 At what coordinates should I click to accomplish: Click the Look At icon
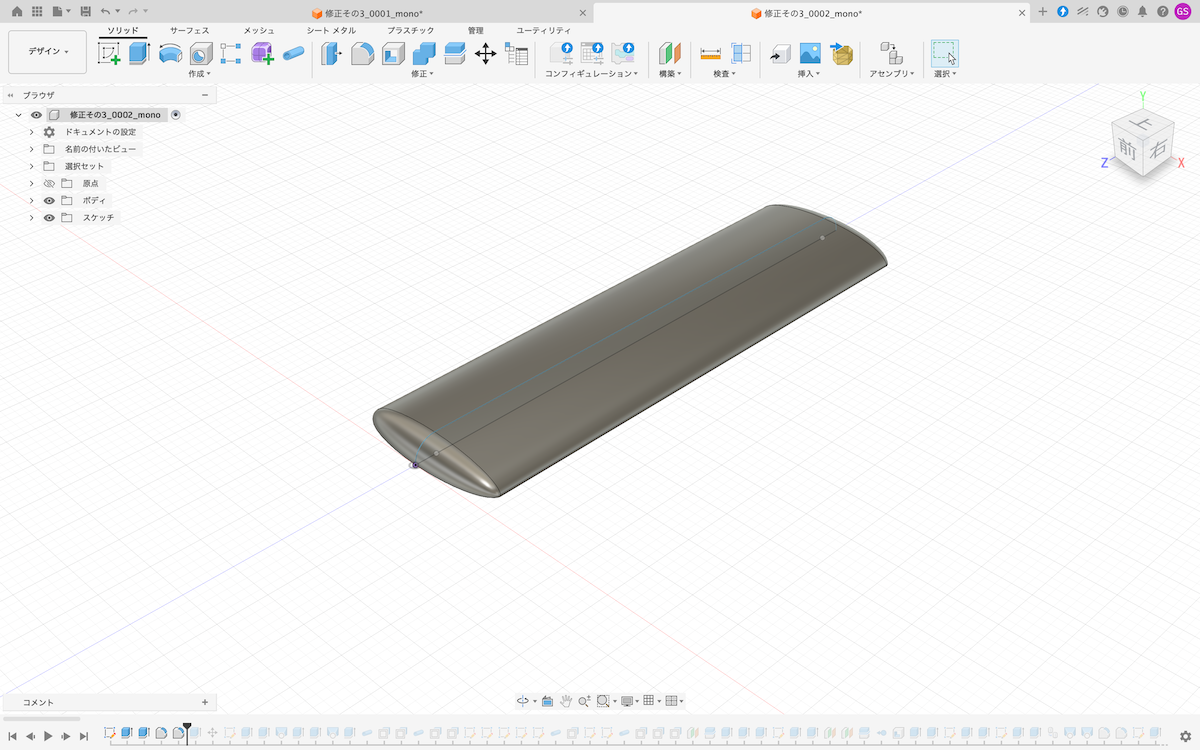pyautogui.click(x=548, y=701)
